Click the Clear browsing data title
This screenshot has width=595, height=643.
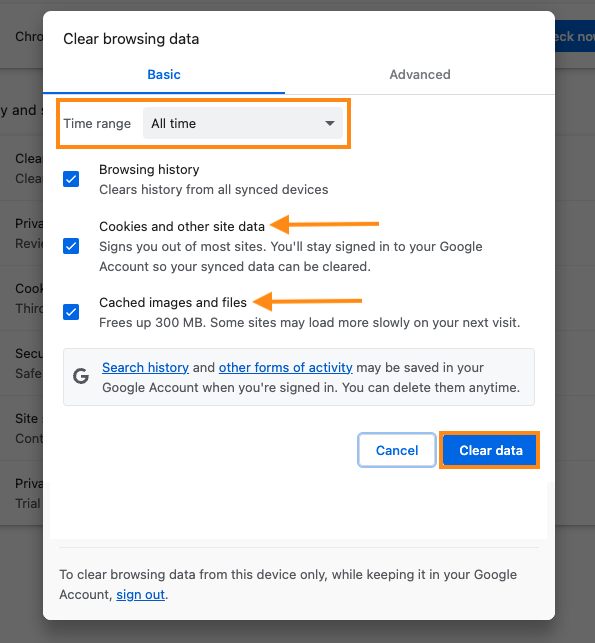(x=131, y=39)
